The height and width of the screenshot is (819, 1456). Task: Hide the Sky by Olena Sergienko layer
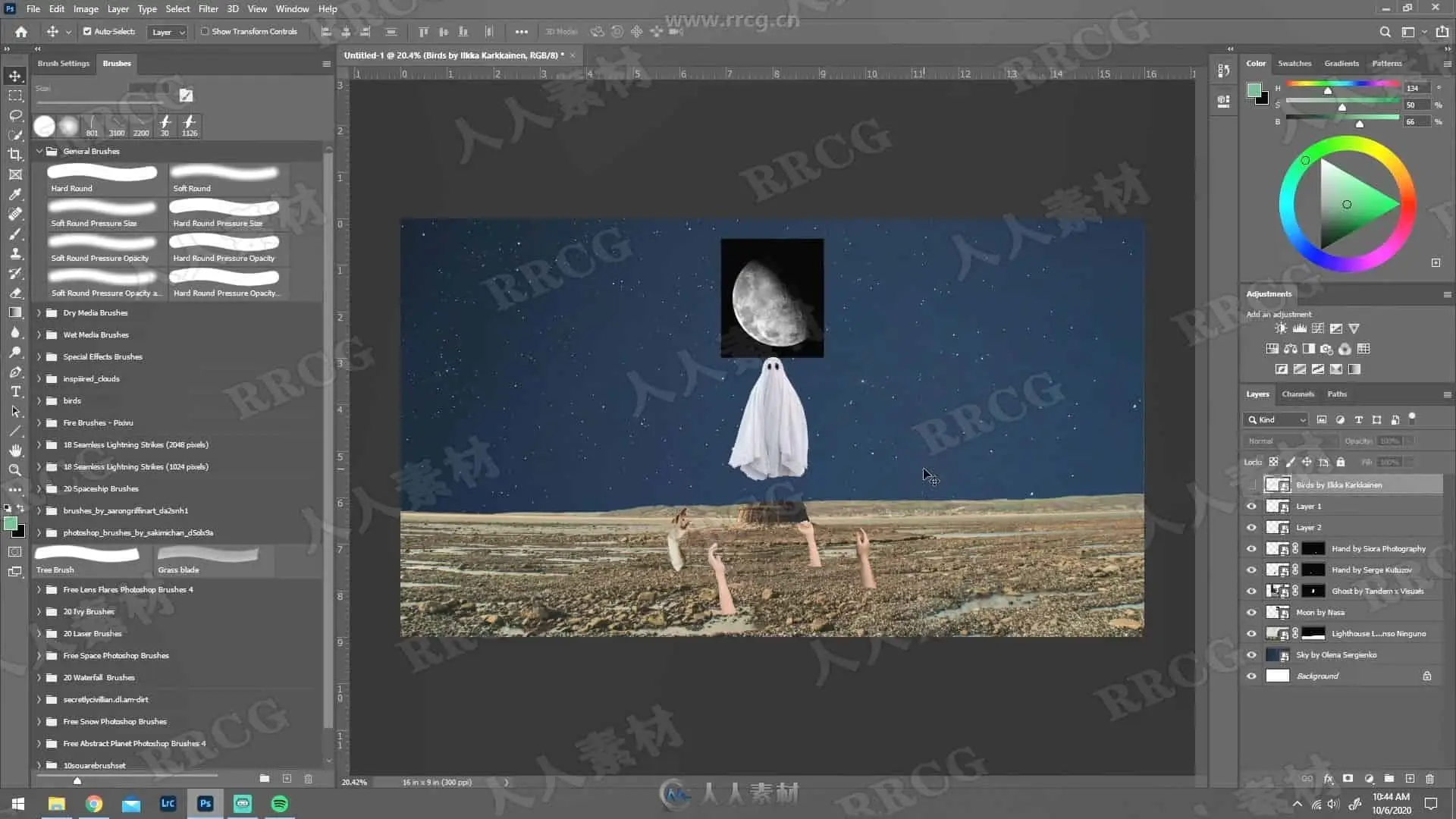click(1251, 654)
